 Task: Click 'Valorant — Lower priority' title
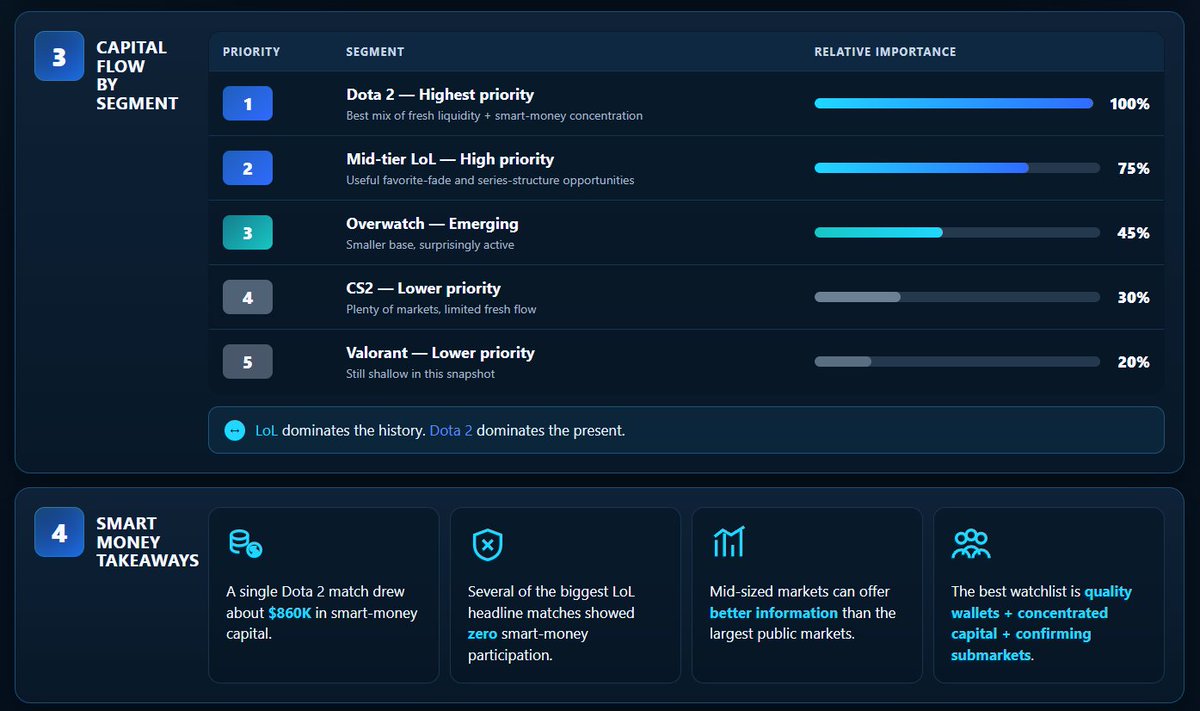point(440,353)
